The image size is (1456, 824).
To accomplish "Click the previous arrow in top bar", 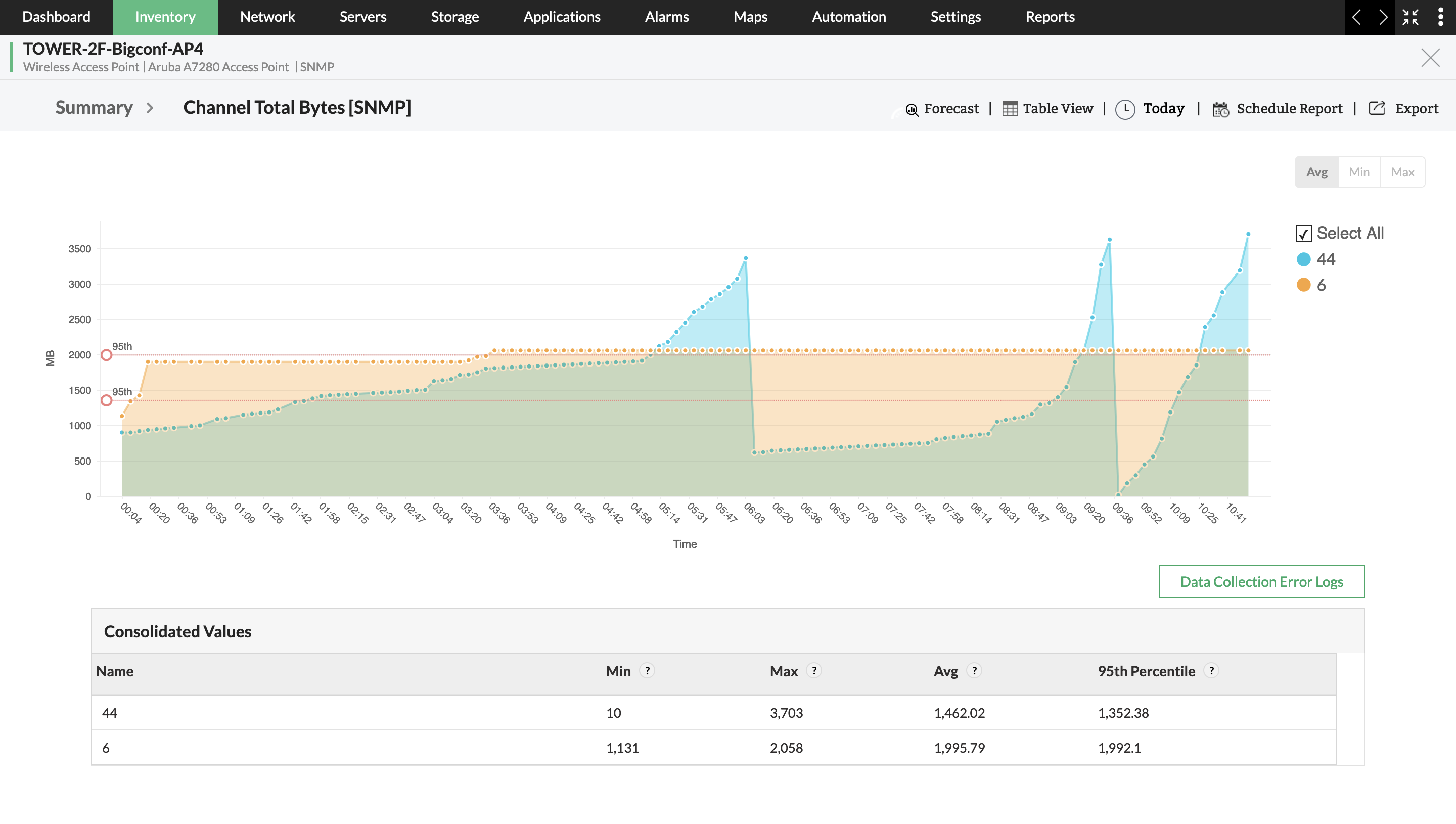I will (1357, 17).
